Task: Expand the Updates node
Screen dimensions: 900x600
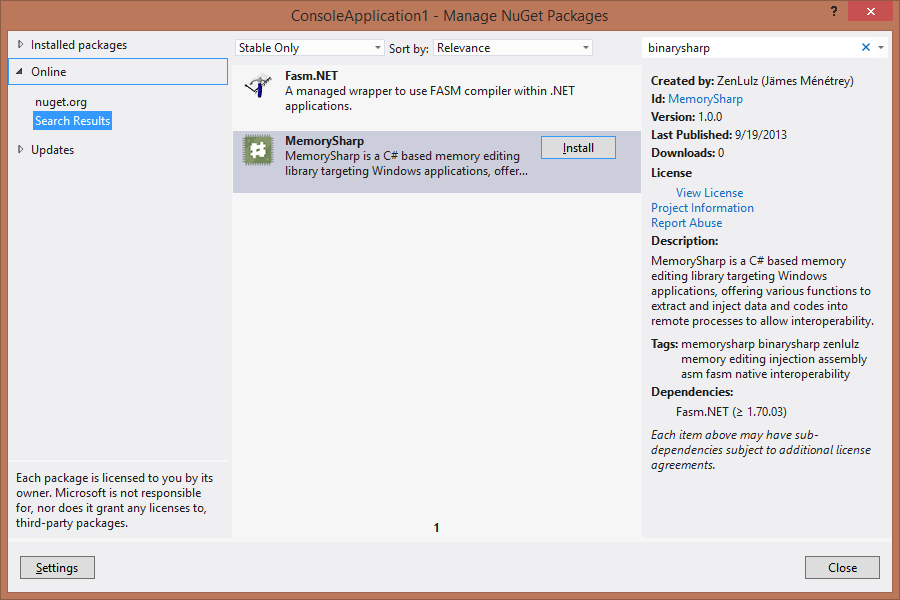Action: coord(21,149)
